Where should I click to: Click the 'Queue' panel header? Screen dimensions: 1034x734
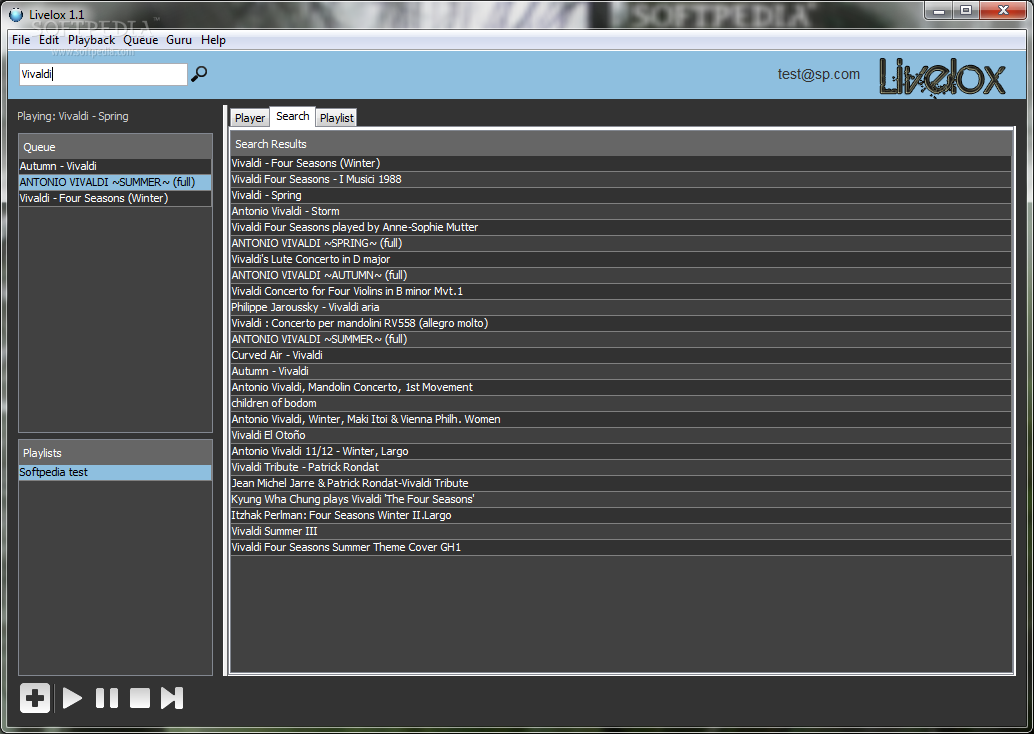pos(115,147)
